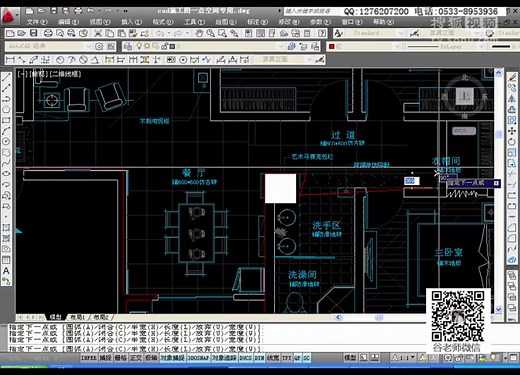Click the Zoom Realtime magnifier icon
Image resolution: width=520 pixels, height=375 pixels.
[210, 33]
